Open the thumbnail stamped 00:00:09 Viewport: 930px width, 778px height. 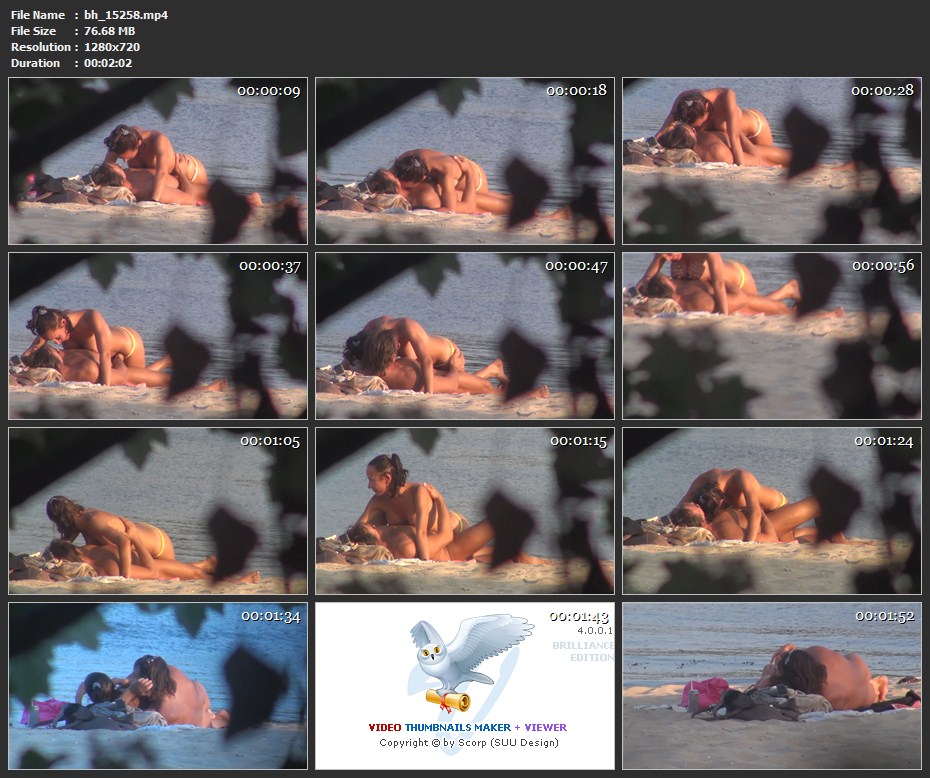point(158,161)
